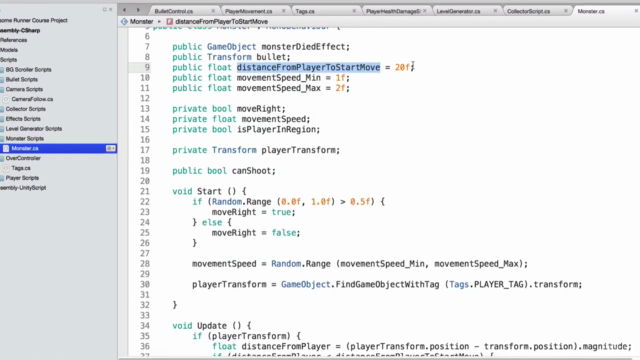Select the Camera Scripts folder

(x=24, y=89)
